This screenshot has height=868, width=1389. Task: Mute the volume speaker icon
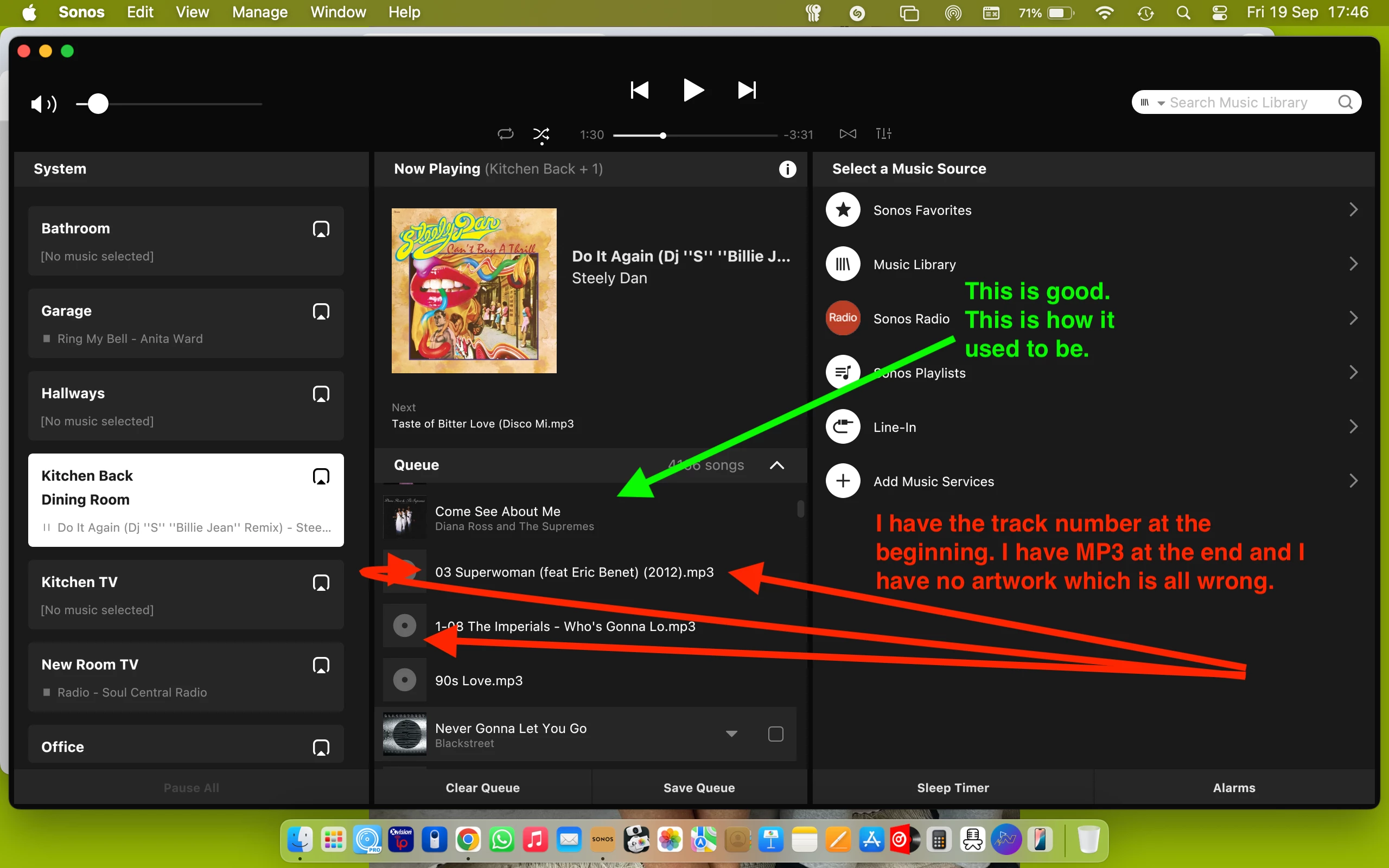coord(43,104)
